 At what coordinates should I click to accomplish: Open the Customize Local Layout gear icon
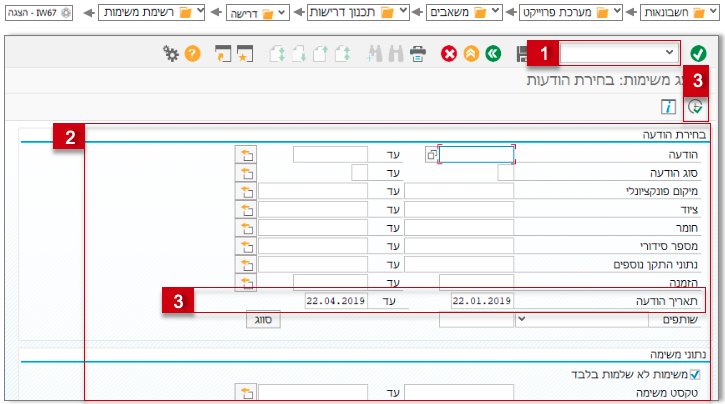tap(171, 54)
